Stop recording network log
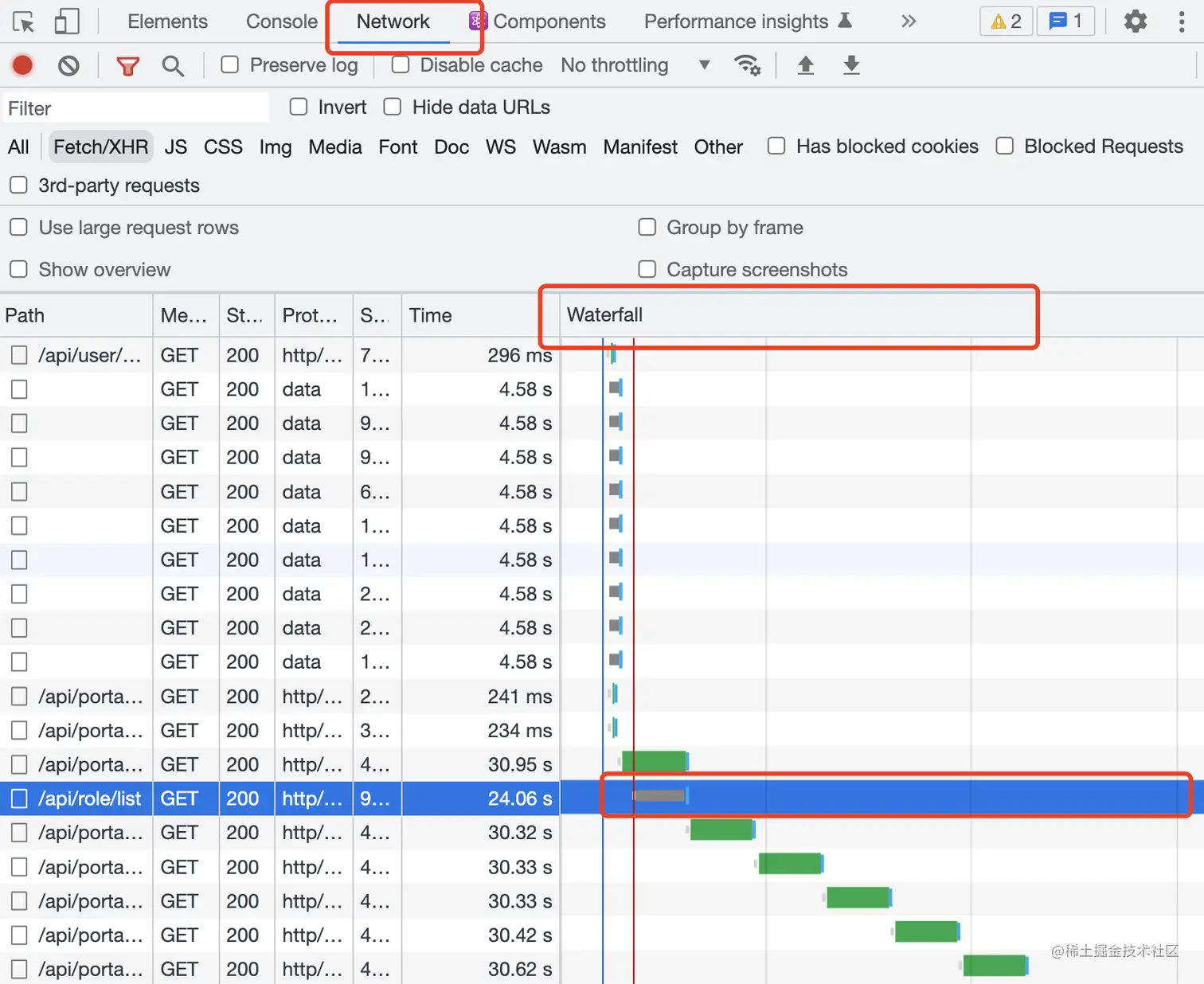 pos(23,65)
